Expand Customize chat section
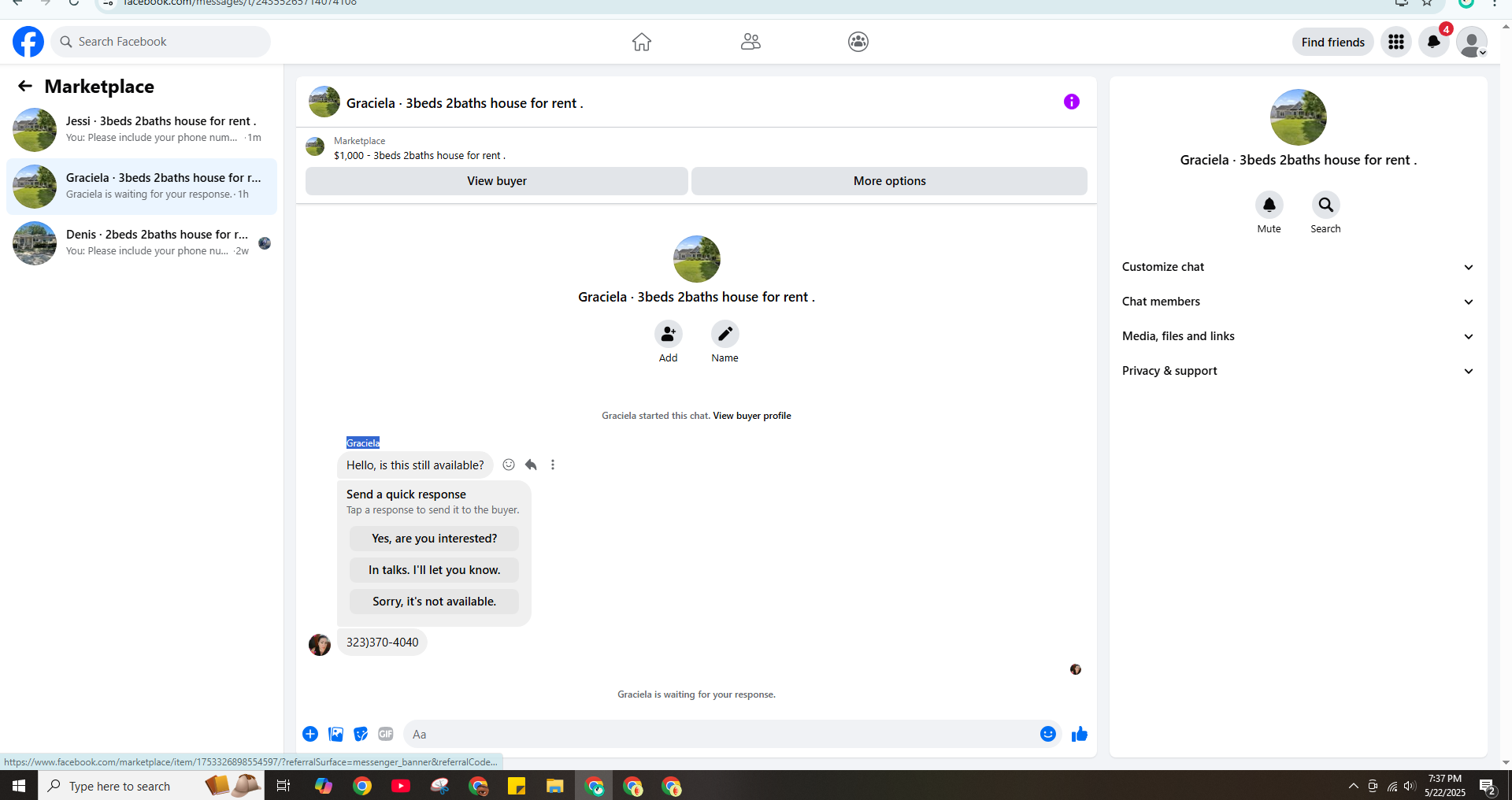This screenshot has width=1512, height=800. click(1299, 267)
